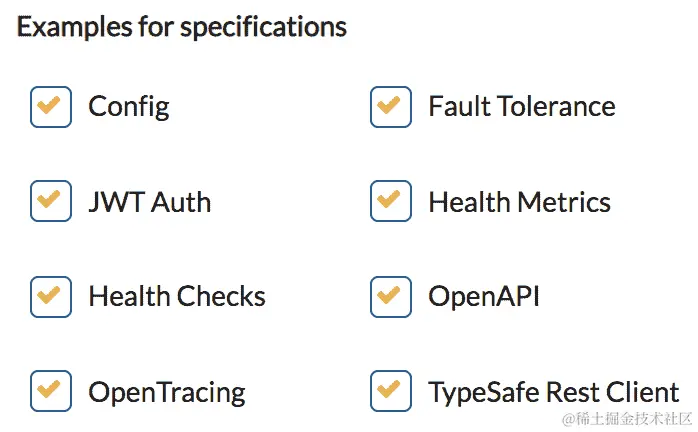Select the Health Checks label text

[177, 297]
